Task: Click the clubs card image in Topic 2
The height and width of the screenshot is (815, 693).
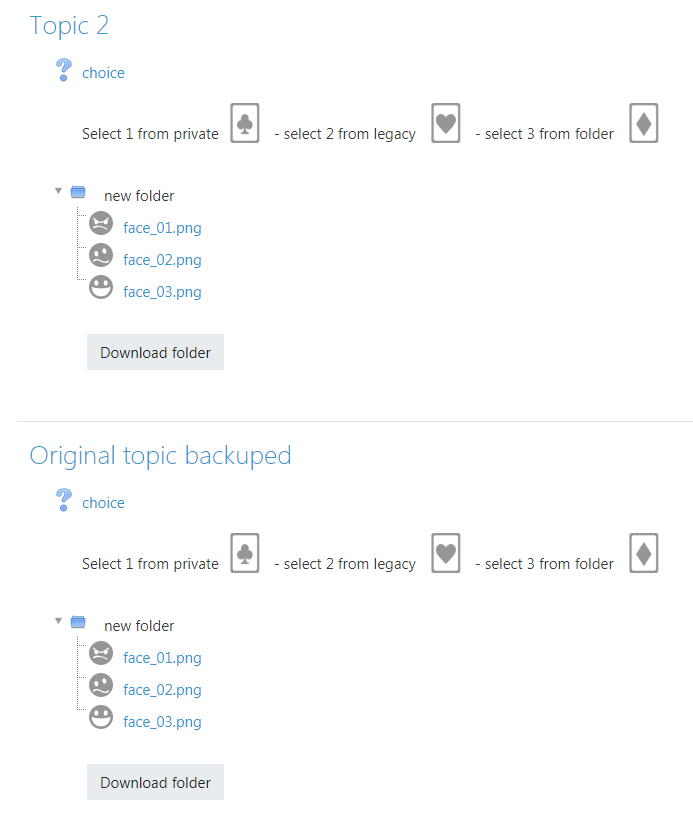Action: point(245,123)
